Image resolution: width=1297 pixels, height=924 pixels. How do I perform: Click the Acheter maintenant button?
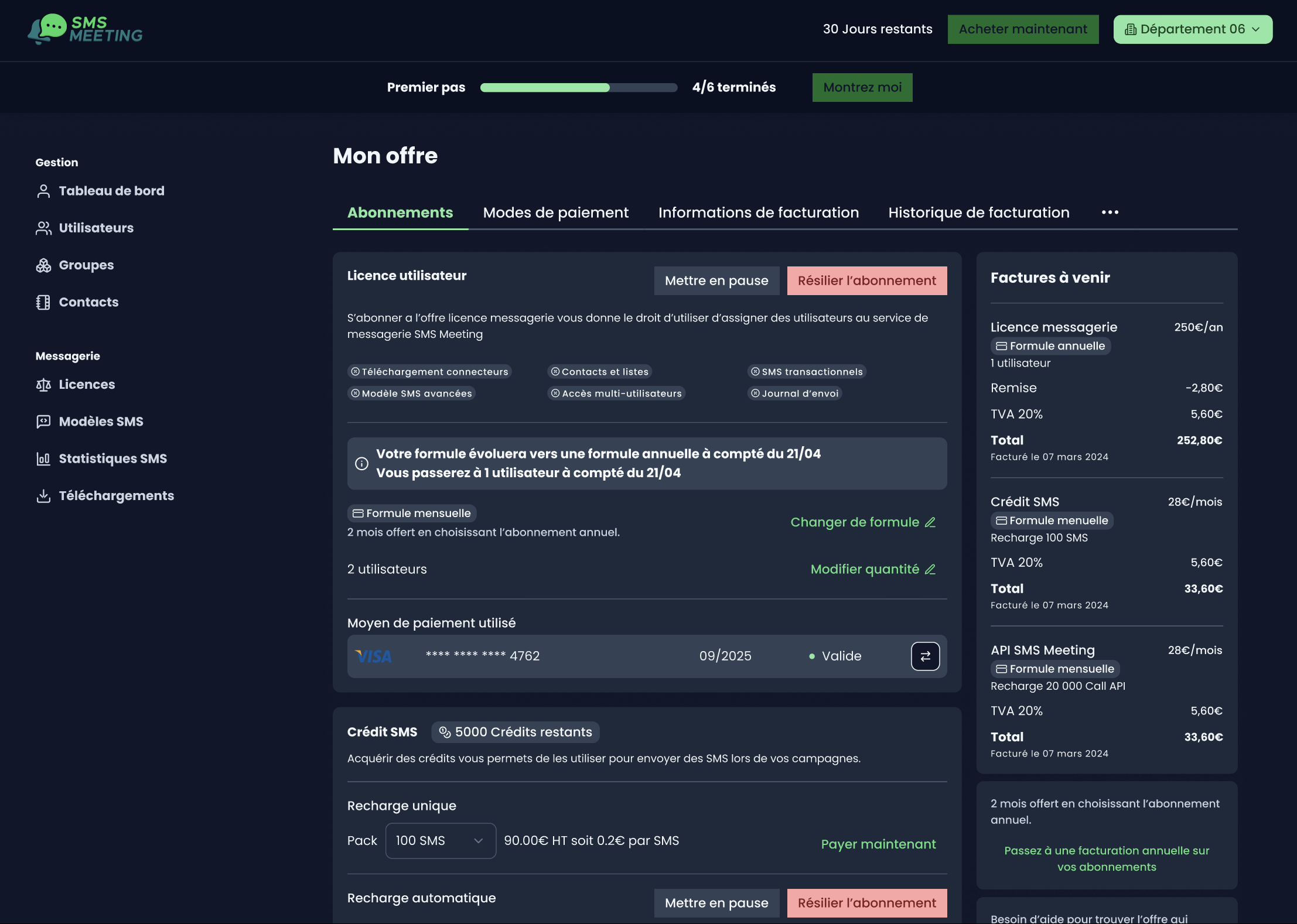tap(1023, 29)
